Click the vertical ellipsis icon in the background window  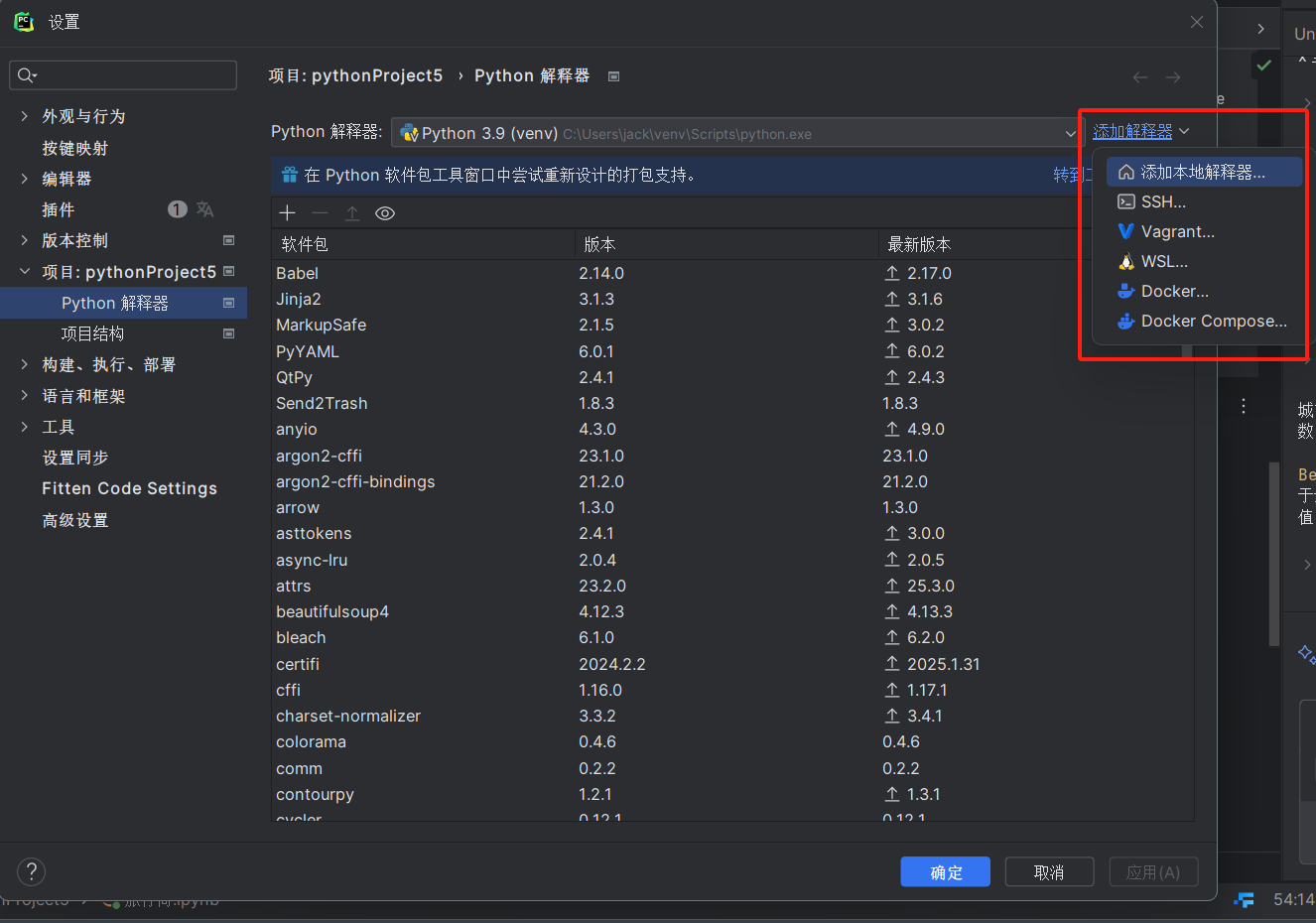tap(1244, 406)
